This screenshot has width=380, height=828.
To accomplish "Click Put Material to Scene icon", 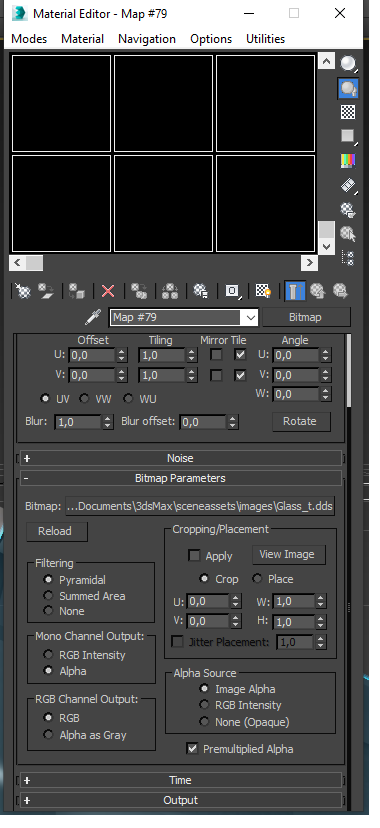I will (x=46, y=291).
